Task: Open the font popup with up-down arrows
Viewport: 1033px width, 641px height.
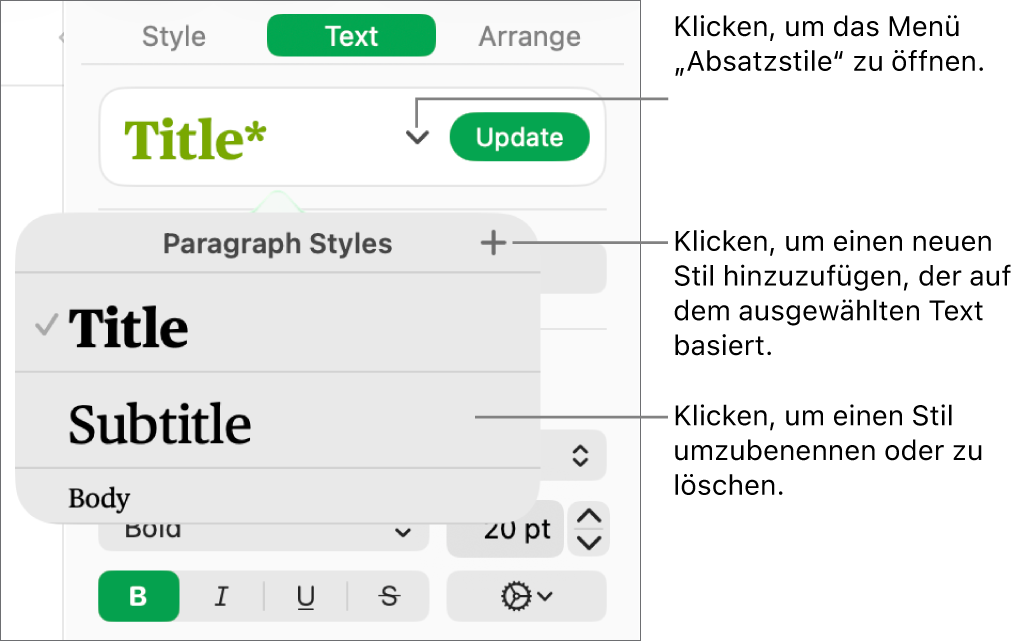Action: [580, 455]
